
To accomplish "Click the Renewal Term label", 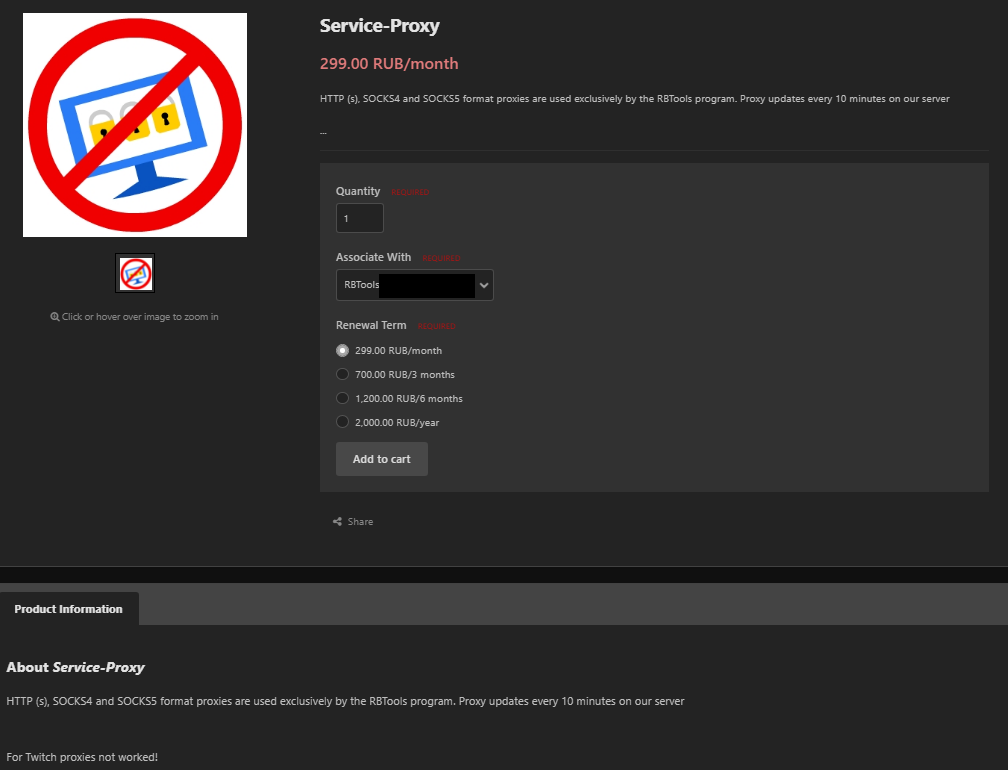I will coord(371,325).
